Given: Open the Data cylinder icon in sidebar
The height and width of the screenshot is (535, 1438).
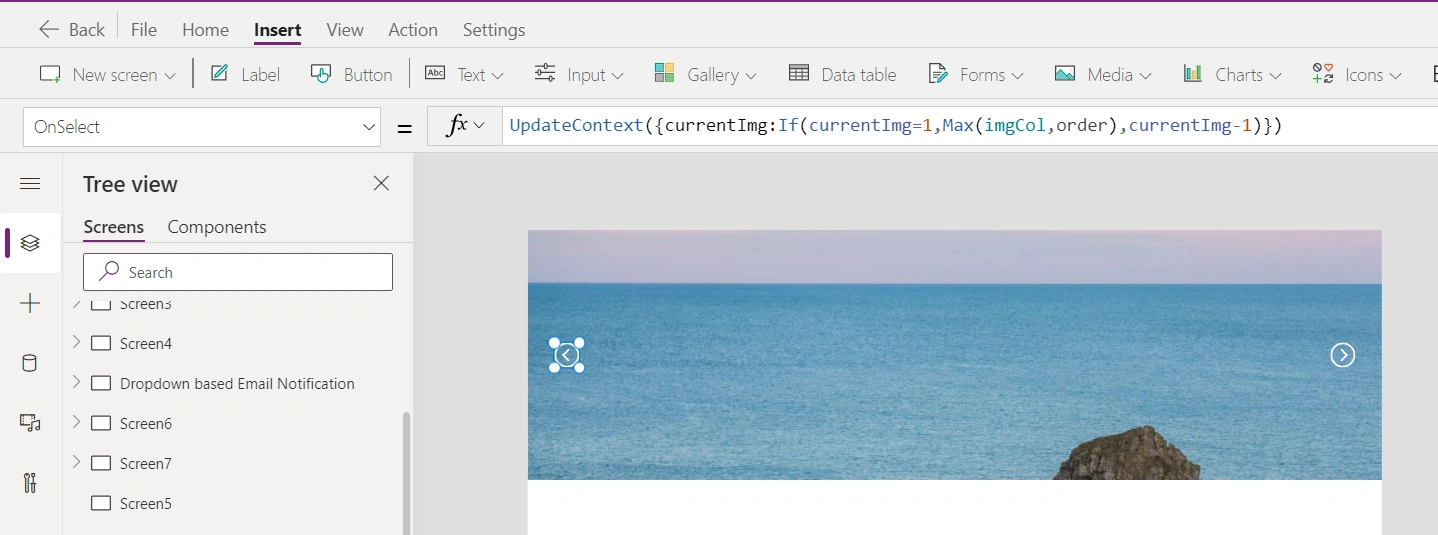Looking at the screenshot, I should [x=30, y=363].
